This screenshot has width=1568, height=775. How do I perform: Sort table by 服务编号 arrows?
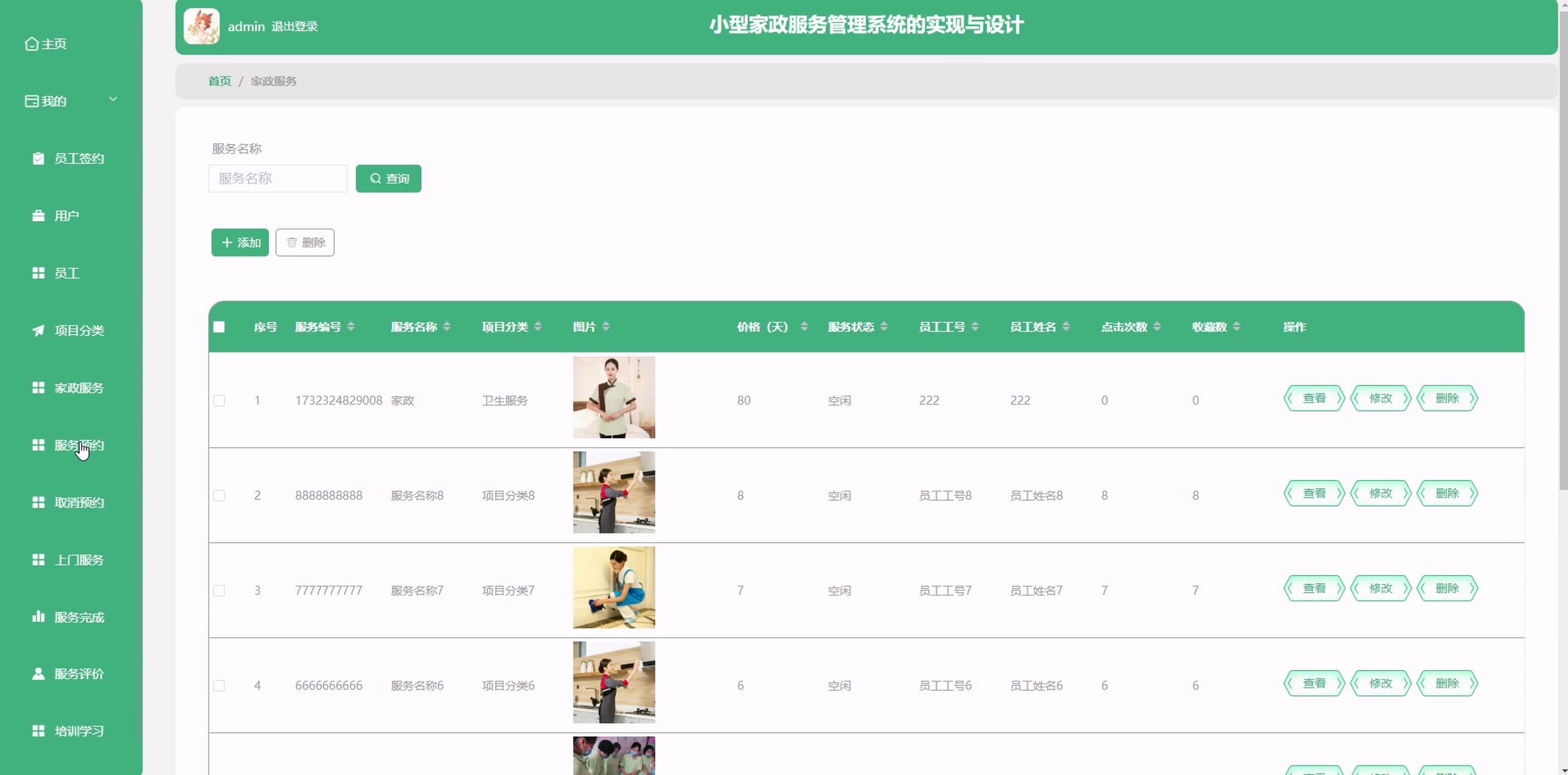(x=351, y=327)
